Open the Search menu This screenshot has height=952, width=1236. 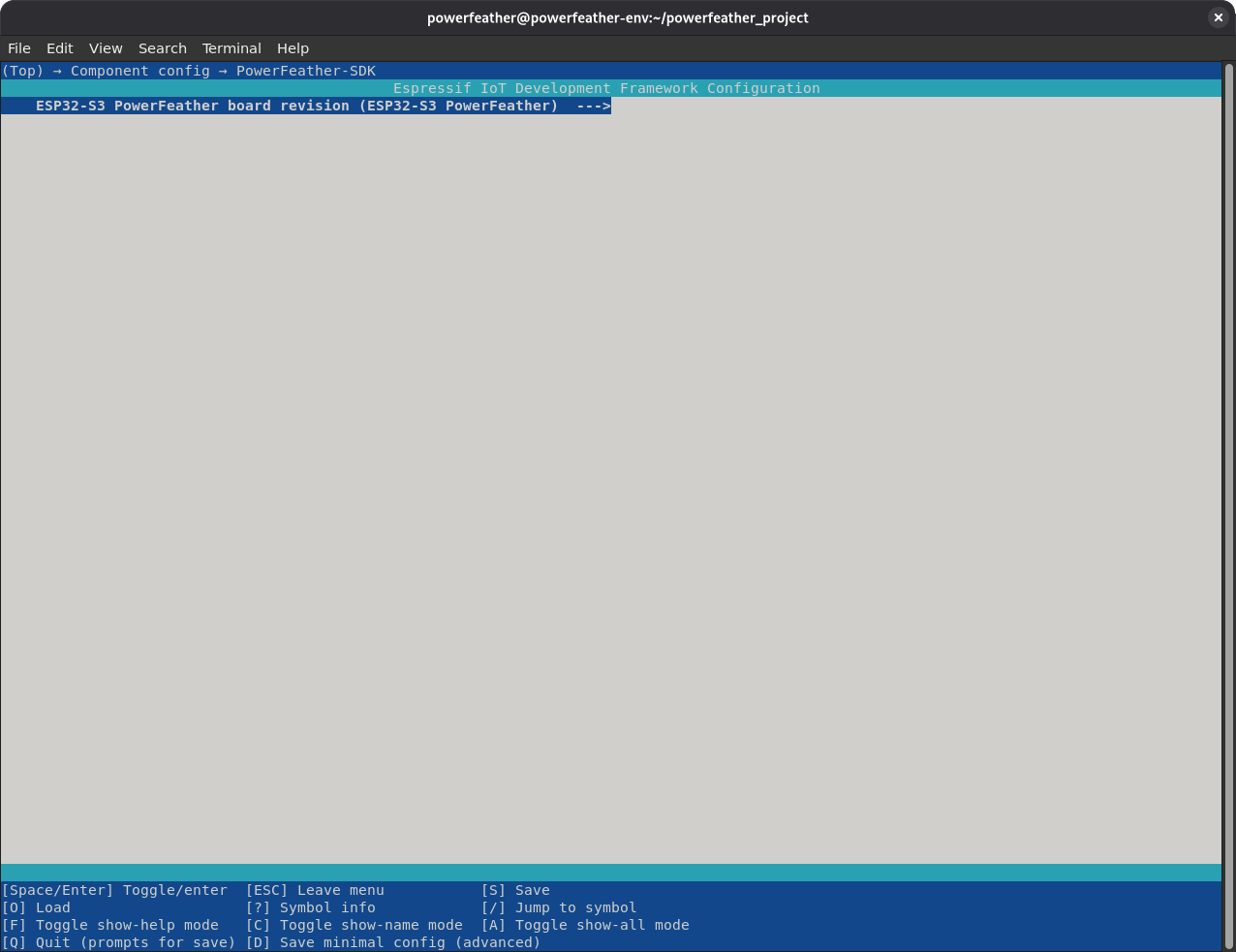pos(163,48)
